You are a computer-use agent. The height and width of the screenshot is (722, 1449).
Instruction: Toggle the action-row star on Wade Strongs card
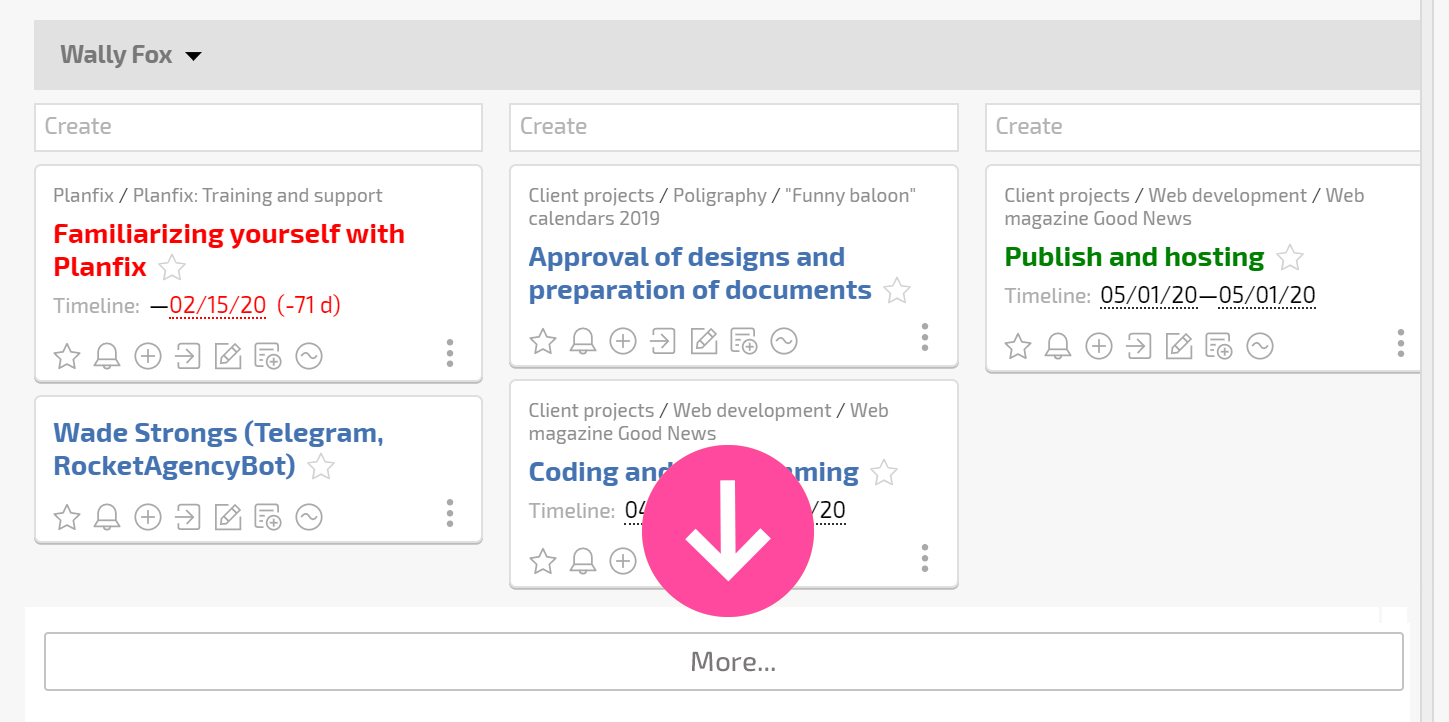coord(67,517)
